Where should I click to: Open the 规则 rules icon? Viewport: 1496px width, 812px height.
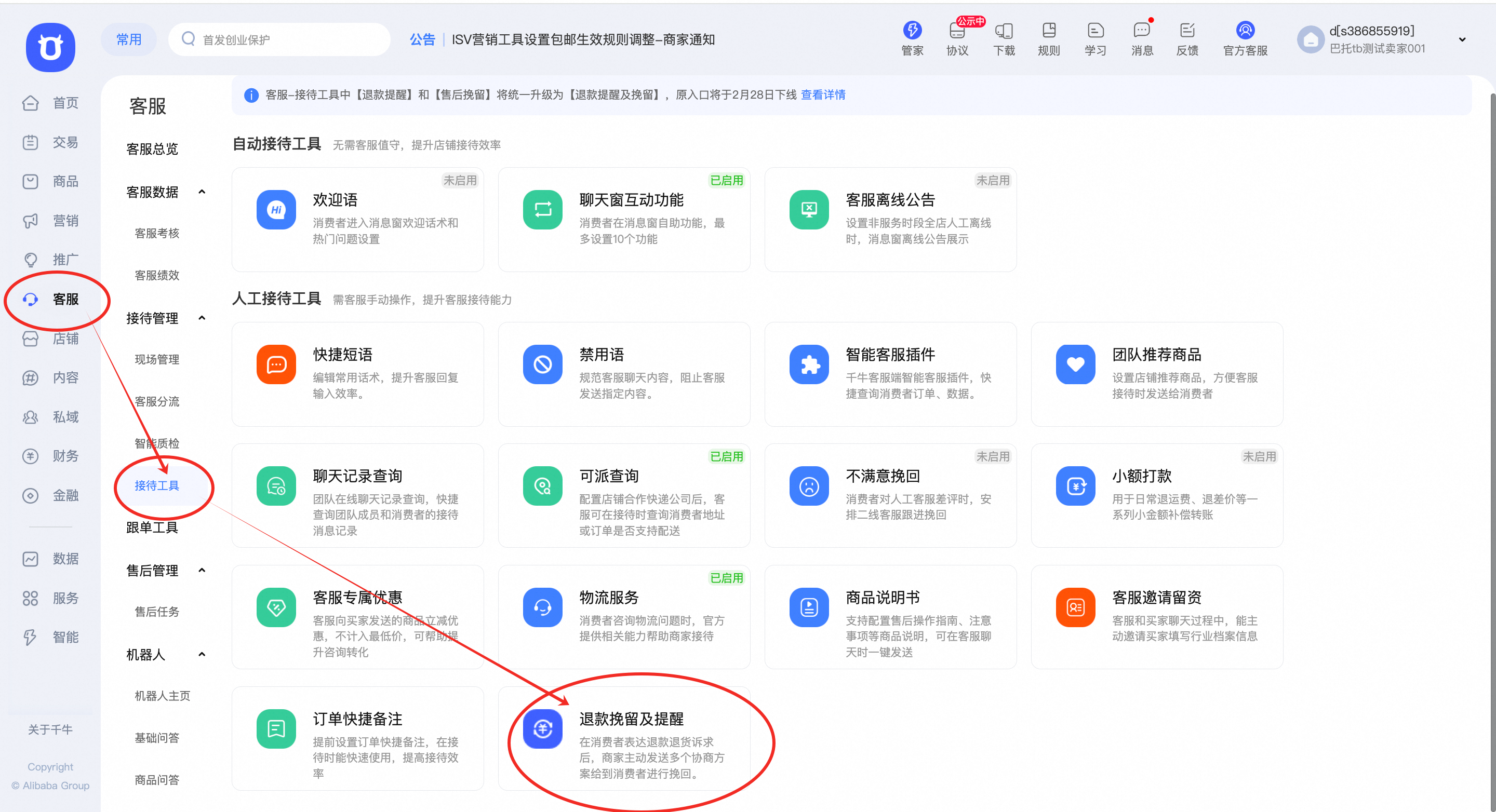1049,30
